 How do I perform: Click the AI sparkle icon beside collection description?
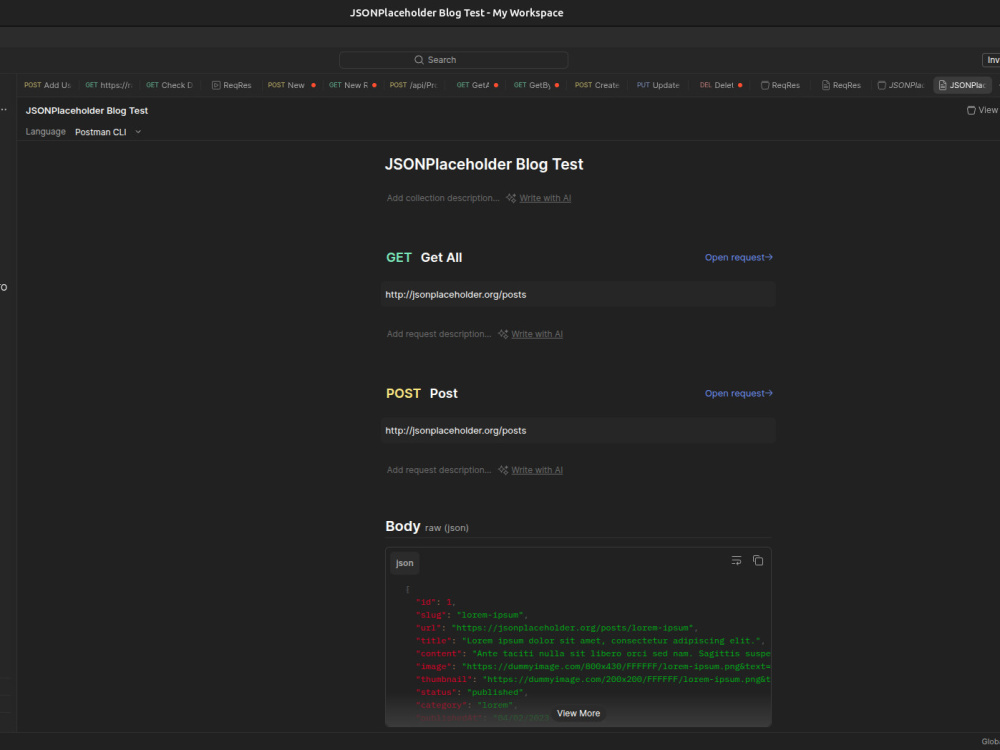click(x=511, y=198)
